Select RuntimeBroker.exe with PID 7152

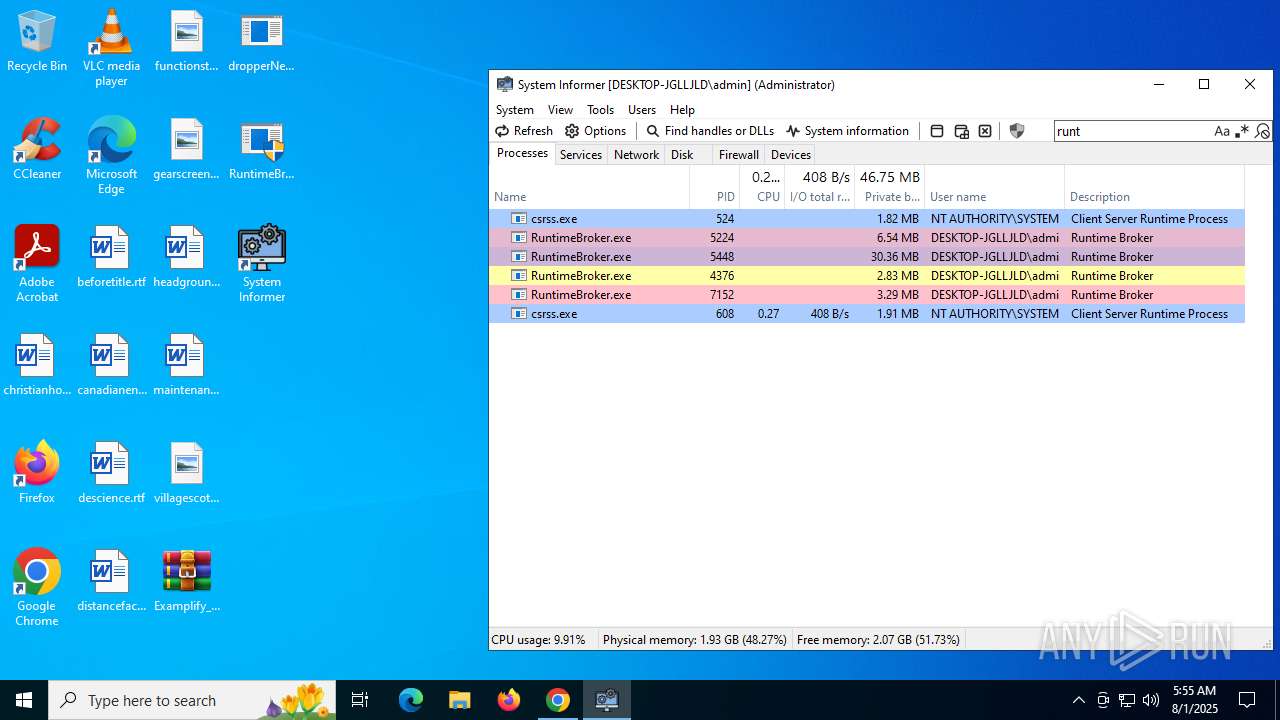pyautogui.click(x=867, y=295)
